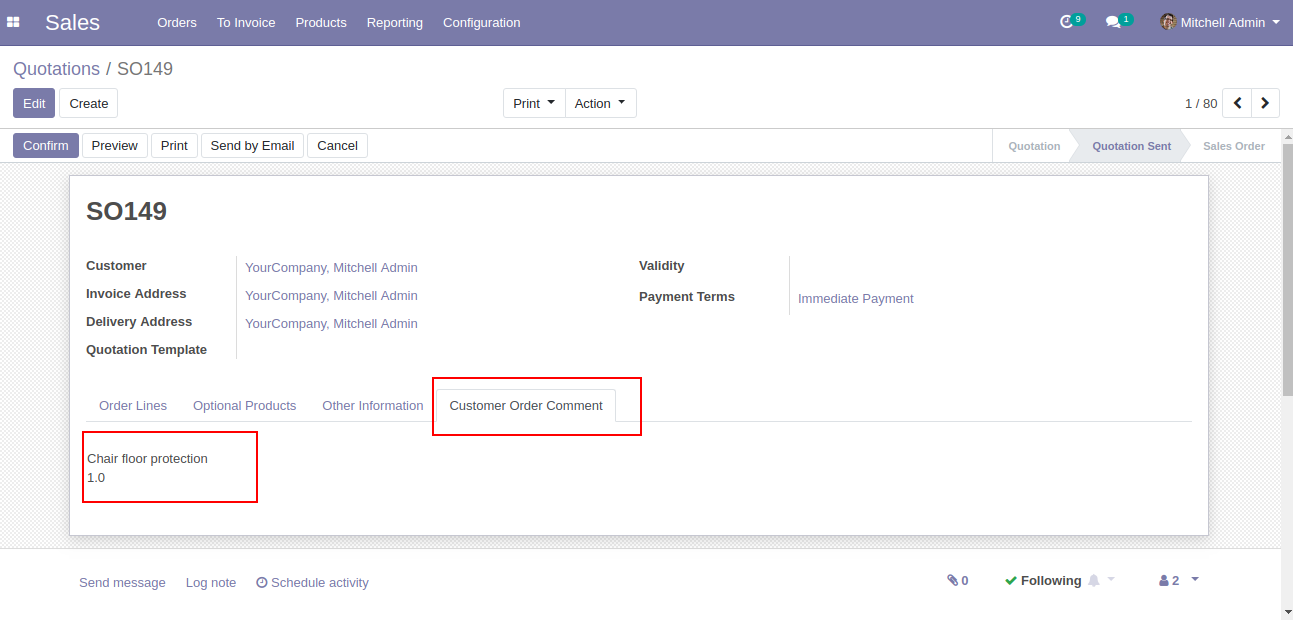Screen dimensions: 1293x620
Task: Select the Quotation status stage
Action: pos(1034,146)
